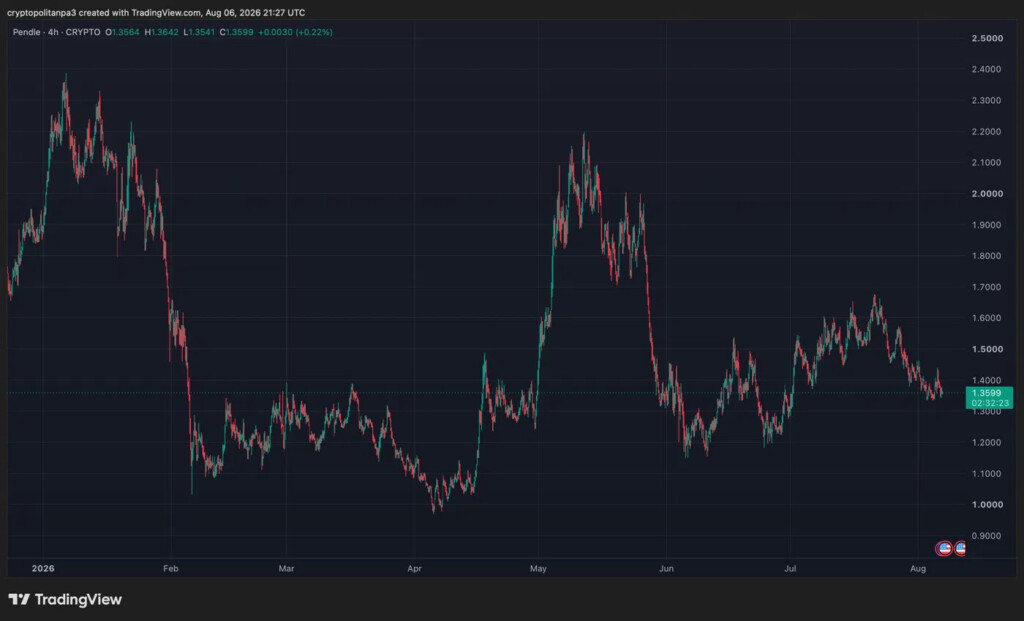Click the 2026 label on time axis
The width and height of the screenshot is (1024, 621).
43,569
